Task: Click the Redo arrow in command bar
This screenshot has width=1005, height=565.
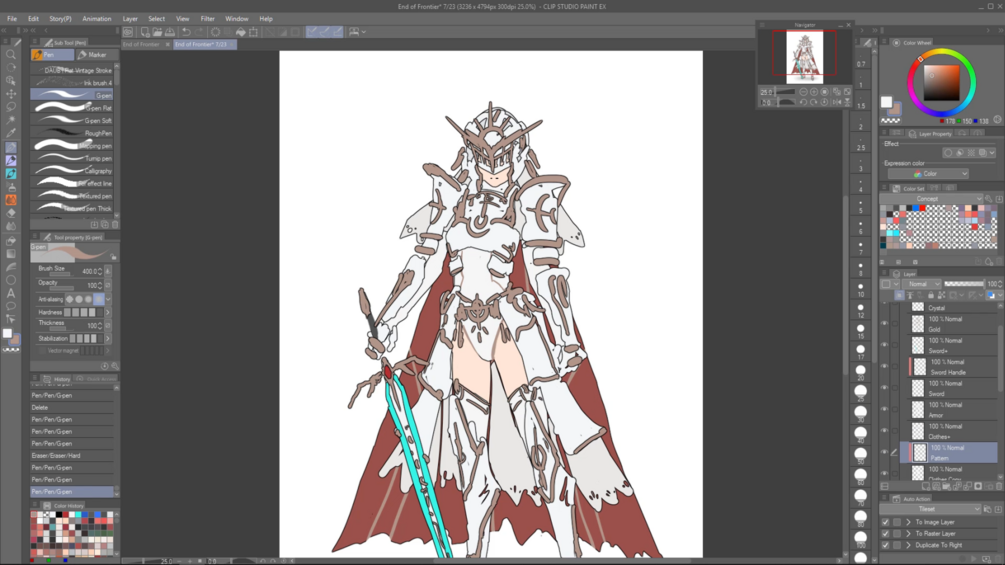Action: pos(199,31)
